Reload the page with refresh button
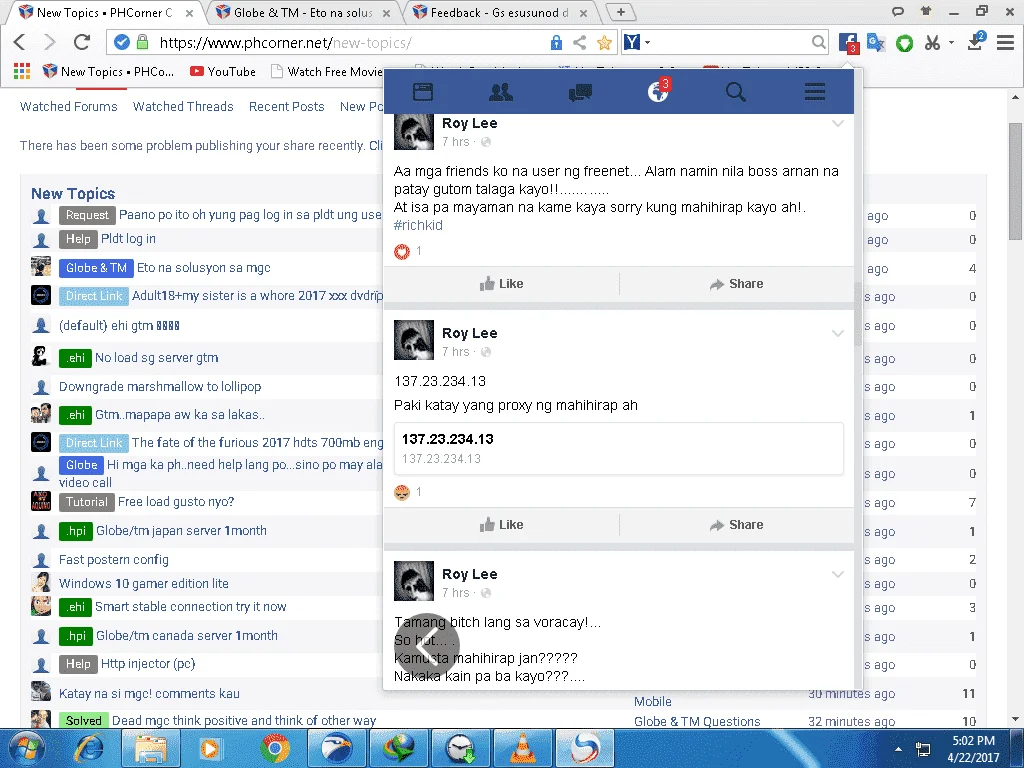The width and height of the screenshot is (1024, 768). tap(82, 42)
